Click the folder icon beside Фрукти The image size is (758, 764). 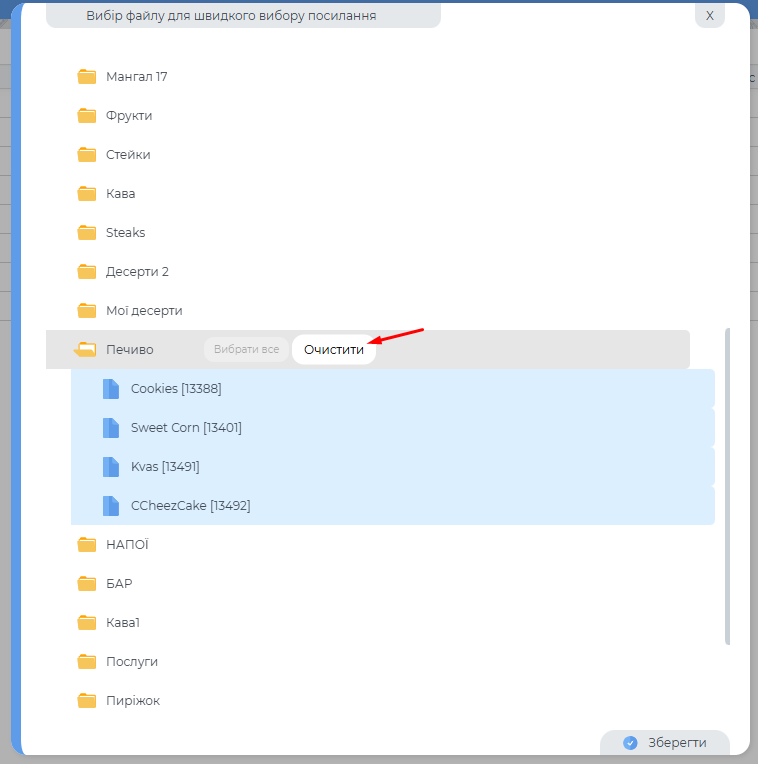pos(87,116)
